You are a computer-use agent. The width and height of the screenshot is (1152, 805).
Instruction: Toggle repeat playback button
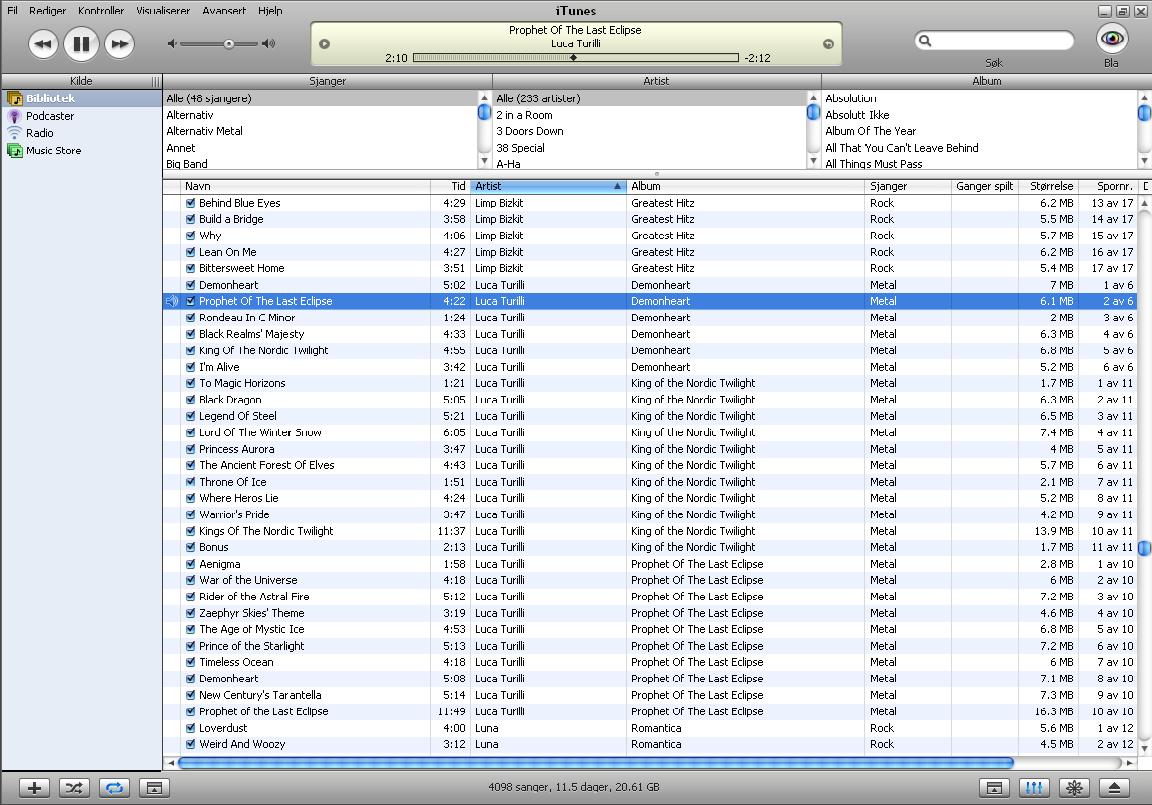point(114,788)
